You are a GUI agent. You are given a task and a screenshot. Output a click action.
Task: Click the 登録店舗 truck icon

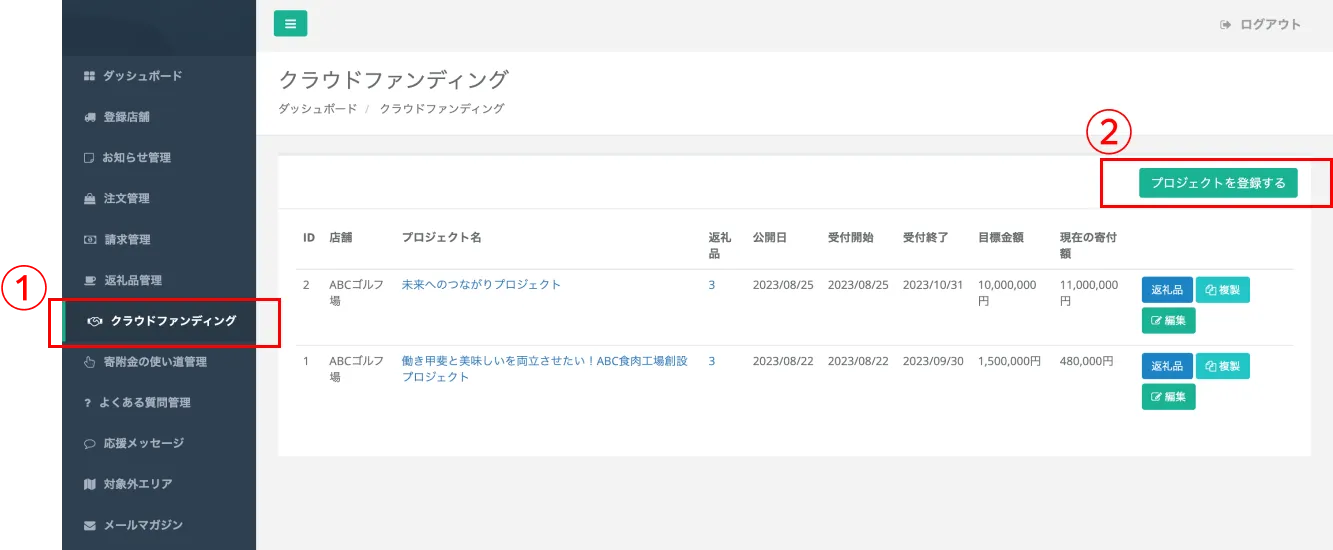[x=89, y=117]
